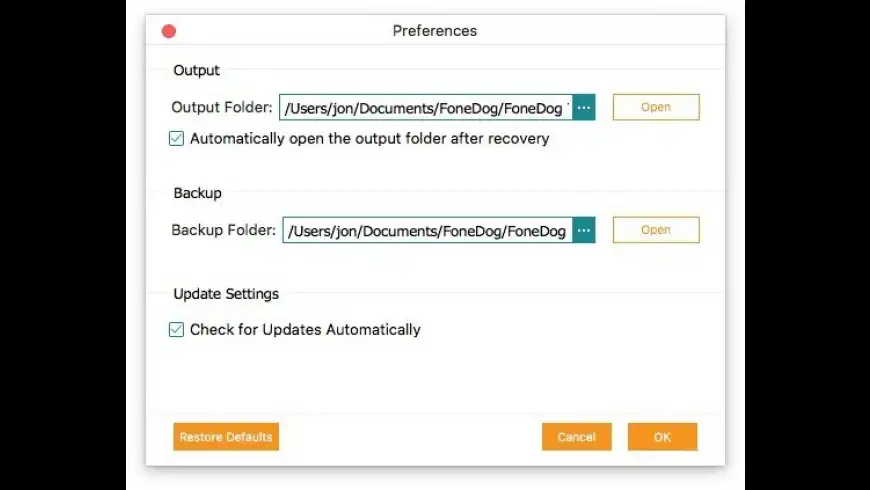Click the Preferences title bar text
The image size is (870, 490).
coord(435,31)
